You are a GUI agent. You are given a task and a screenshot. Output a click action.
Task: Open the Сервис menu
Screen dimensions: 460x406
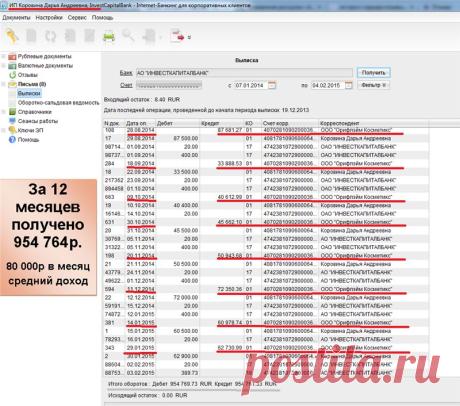77,18
